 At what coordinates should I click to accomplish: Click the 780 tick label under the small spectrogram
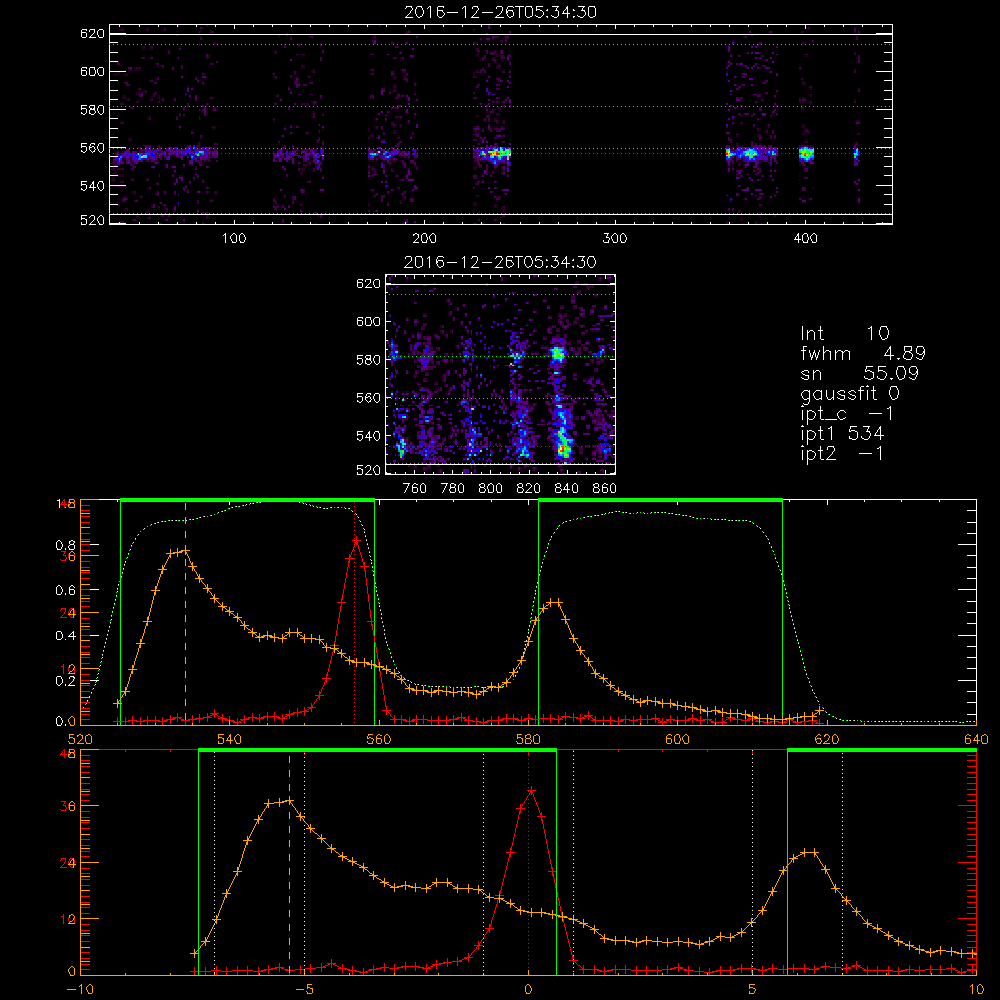click(453, 489)
